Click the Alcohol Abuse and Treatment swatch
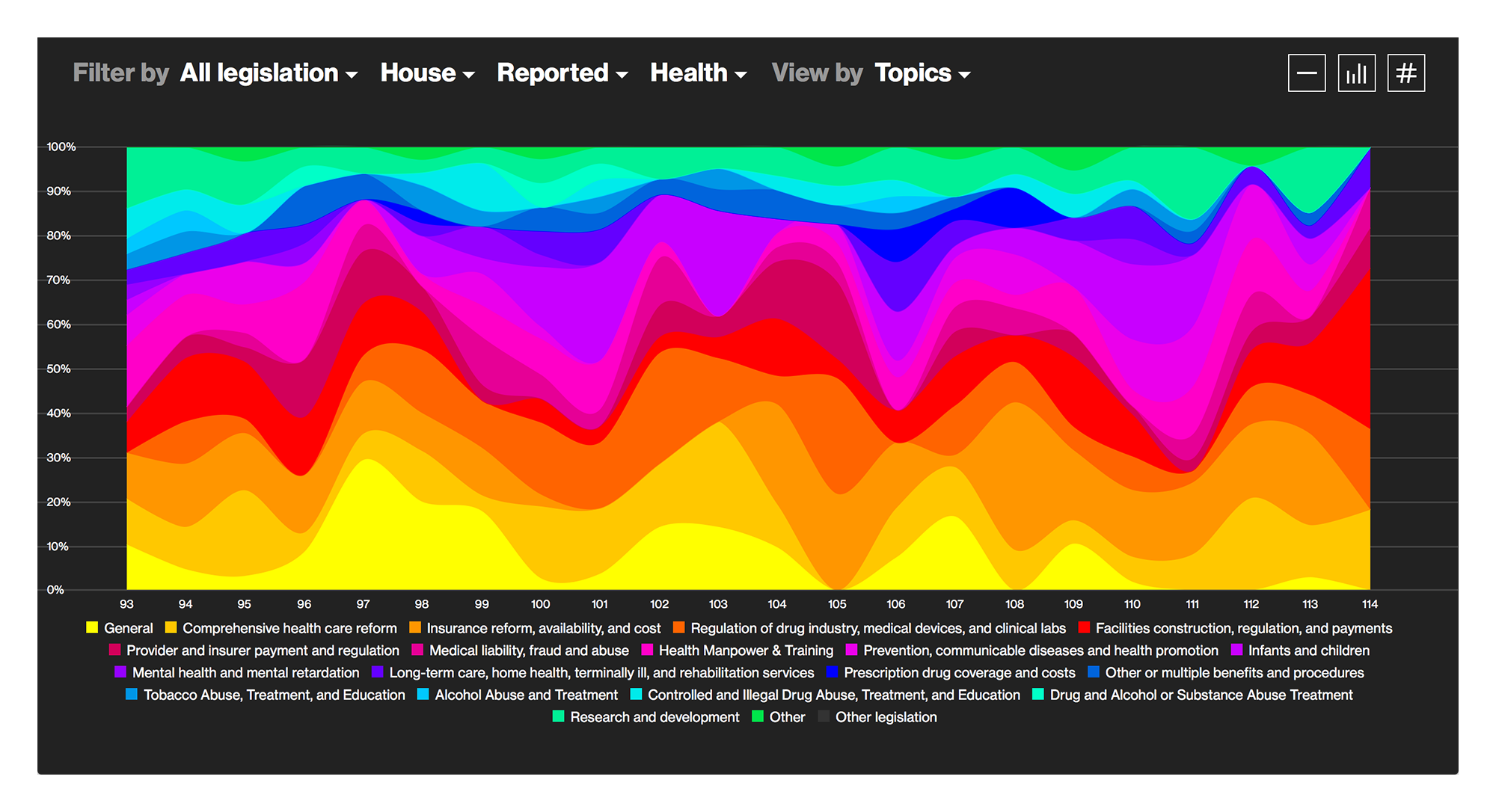This screenshot has width=1496, height=812. [x=423, y=695]
